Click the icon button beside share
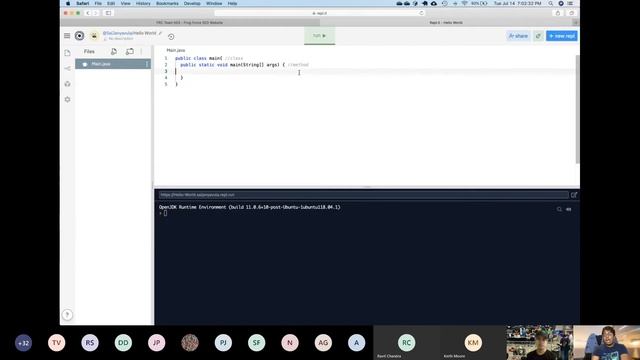 538,36
